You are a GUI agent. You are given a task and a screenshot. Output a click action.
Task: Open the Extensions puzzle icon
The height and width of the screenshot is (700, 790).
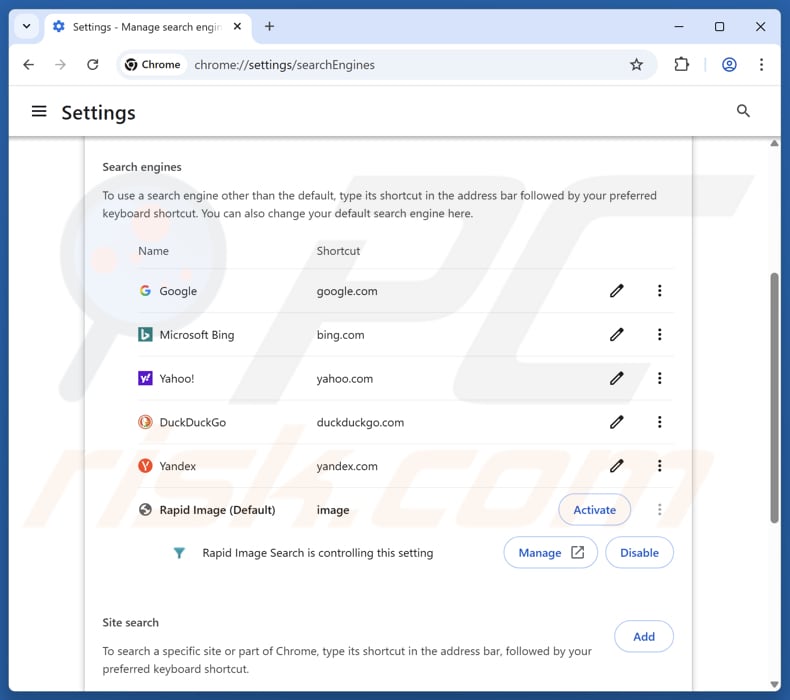(681, 65)
